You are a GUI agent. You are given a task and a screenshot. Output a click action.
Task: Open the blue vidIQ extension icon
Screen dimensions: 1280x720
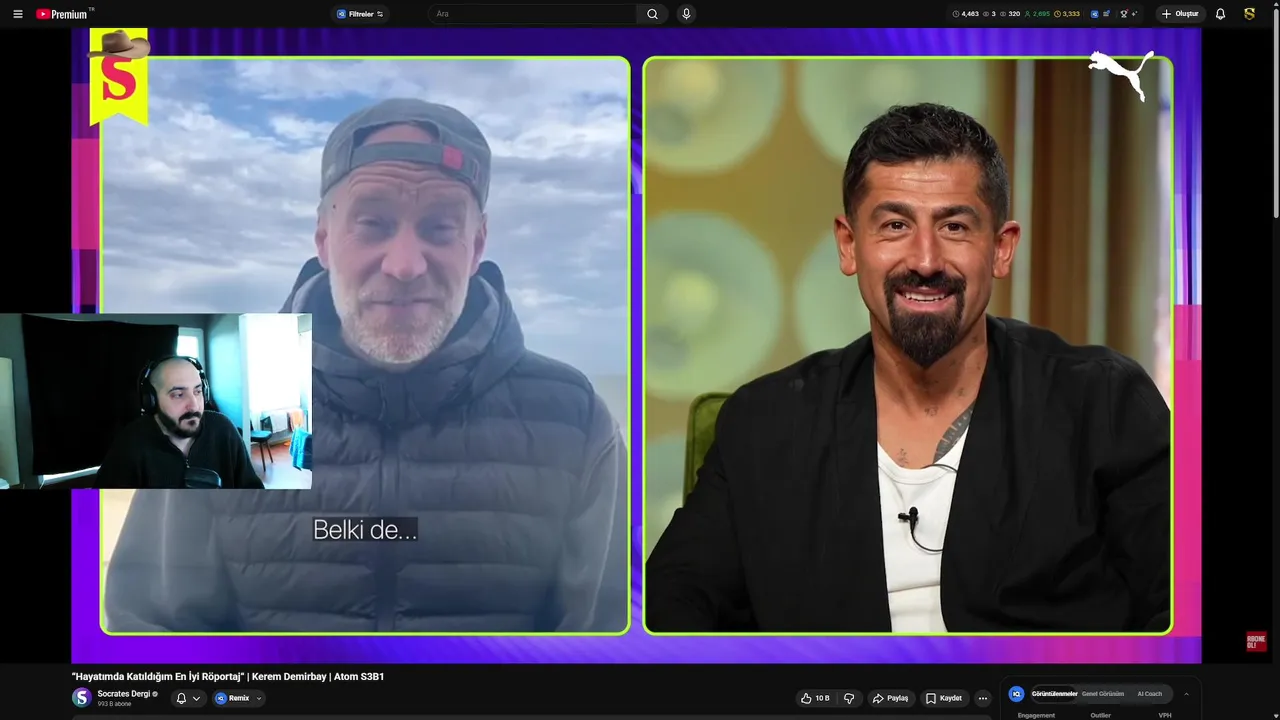[1094, 14]
